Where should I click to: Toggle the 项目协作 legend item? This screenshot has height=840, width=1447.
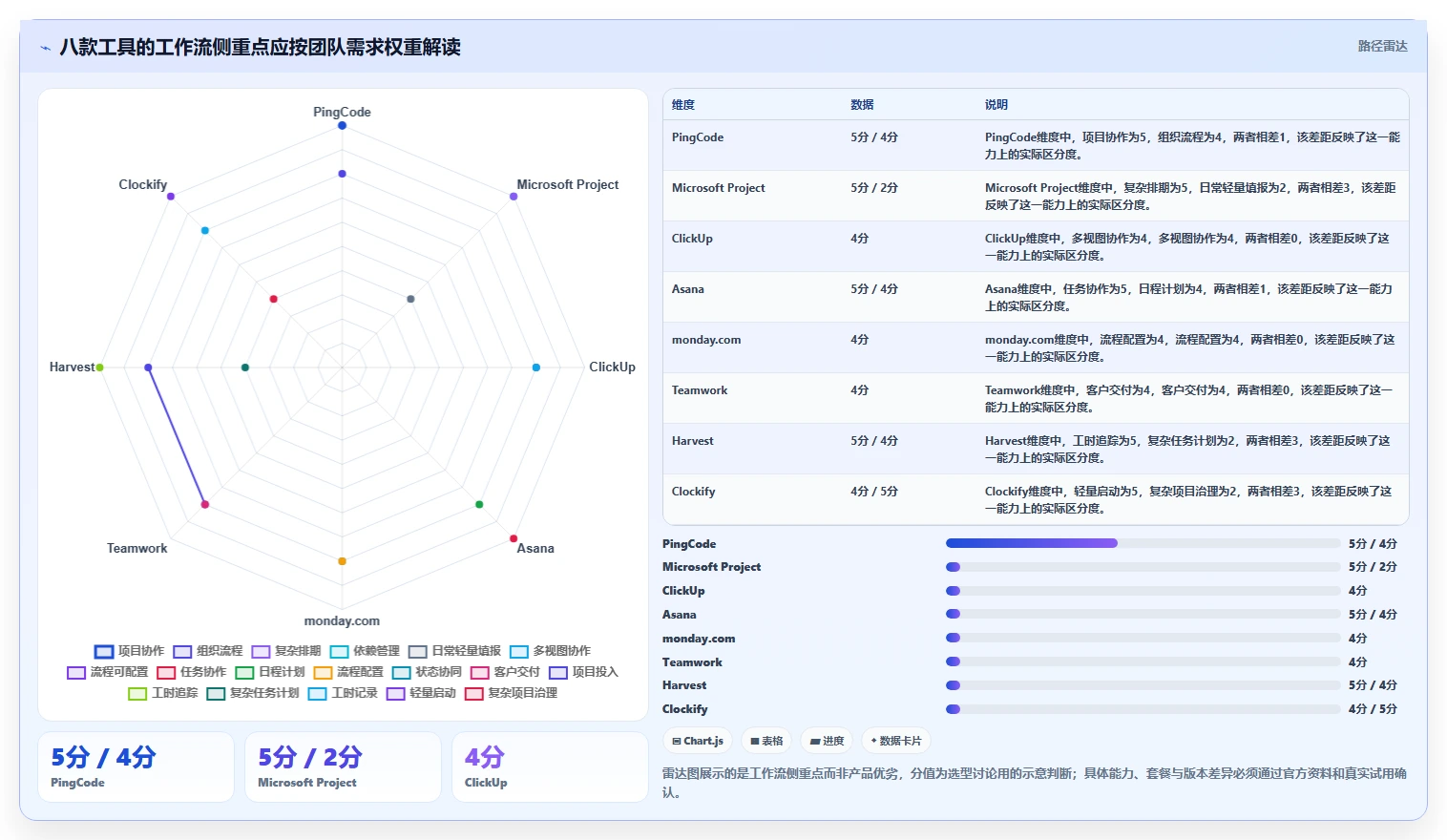130,651
